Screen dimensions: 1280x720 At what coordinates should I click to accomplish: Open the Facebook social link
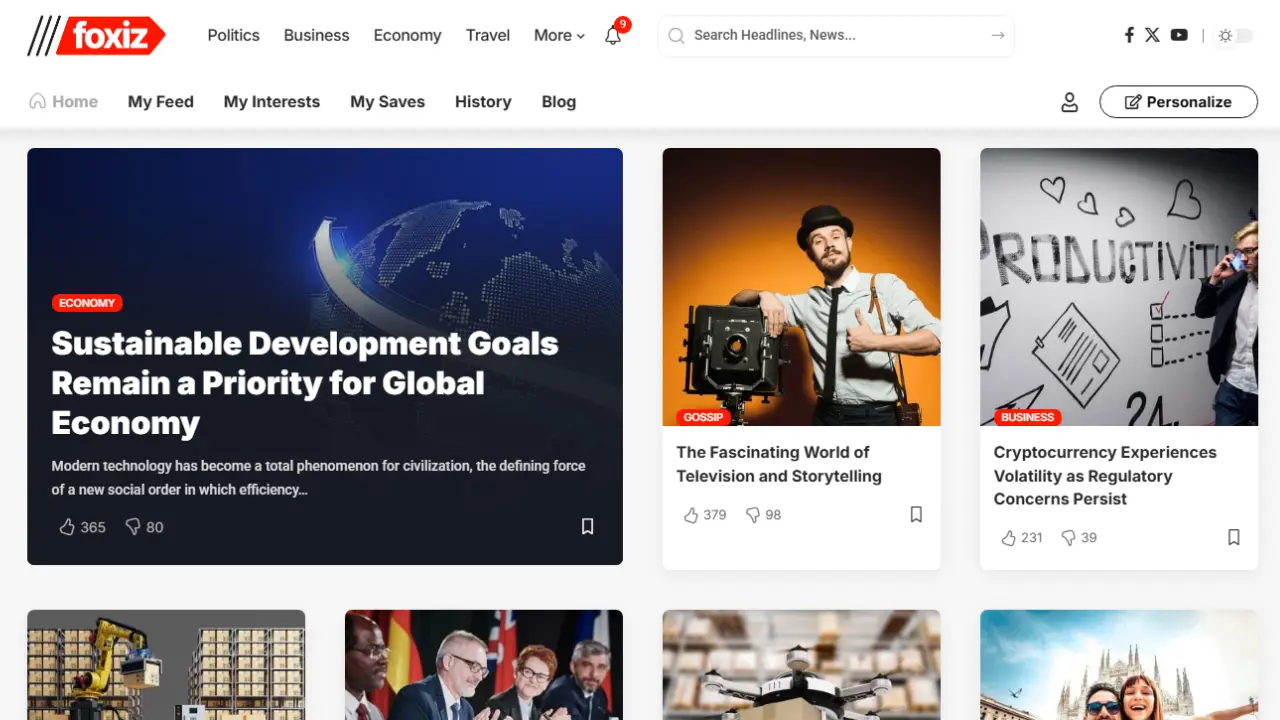(1129, 35)
